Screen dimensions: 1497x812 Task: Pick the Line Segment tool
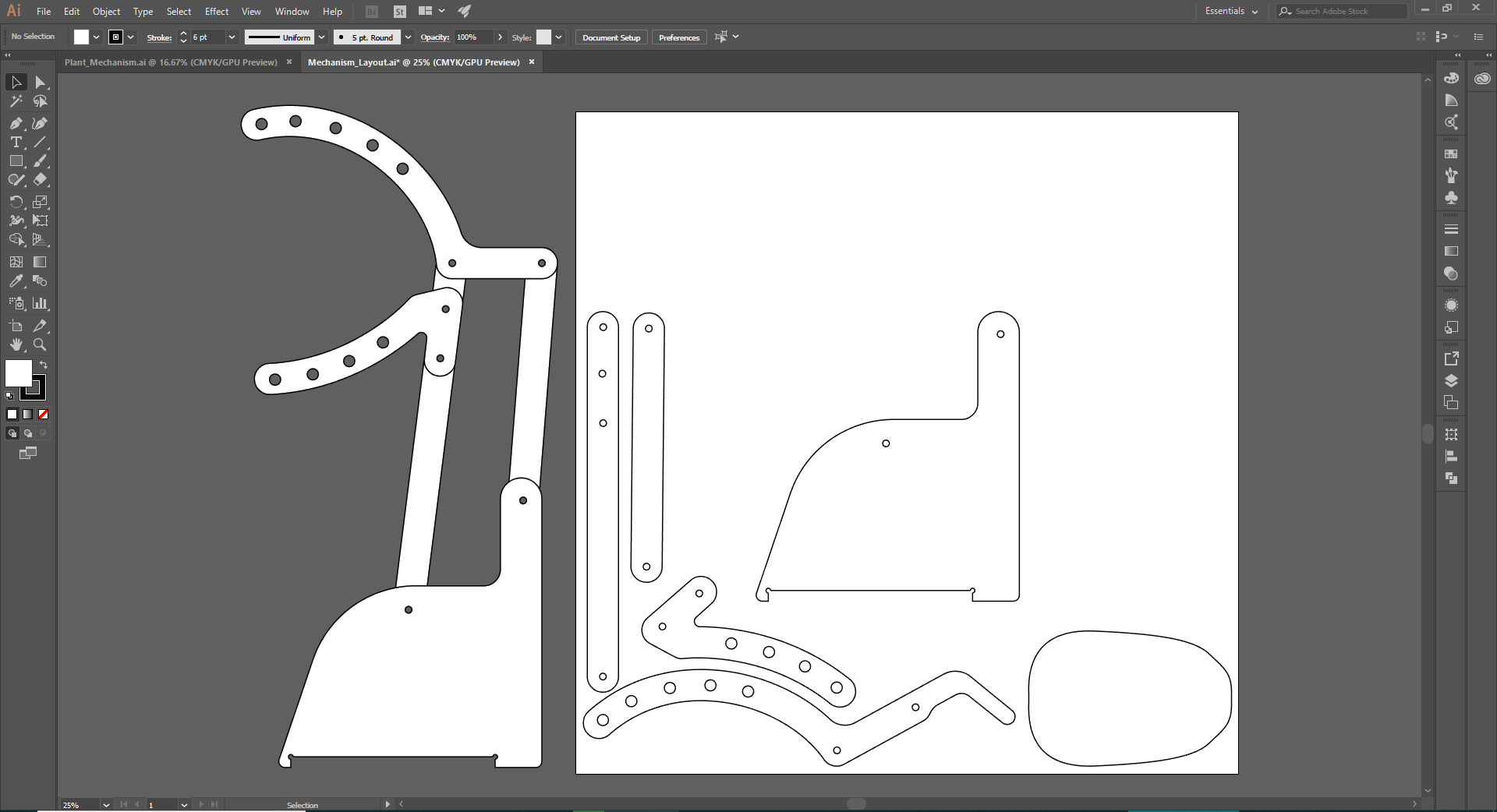(x=41, y=142)
